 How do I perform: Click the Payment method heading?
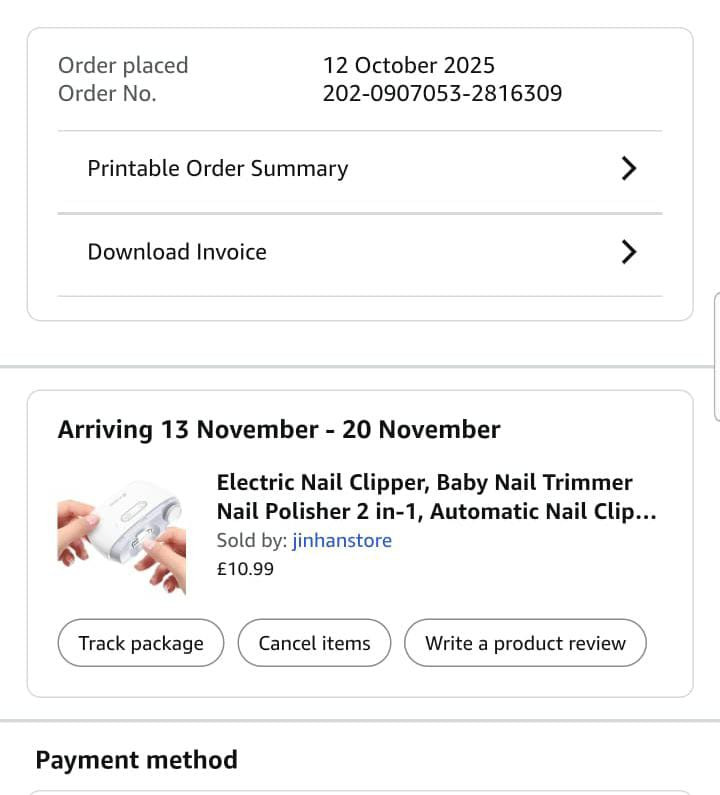[x=136, y=760]
